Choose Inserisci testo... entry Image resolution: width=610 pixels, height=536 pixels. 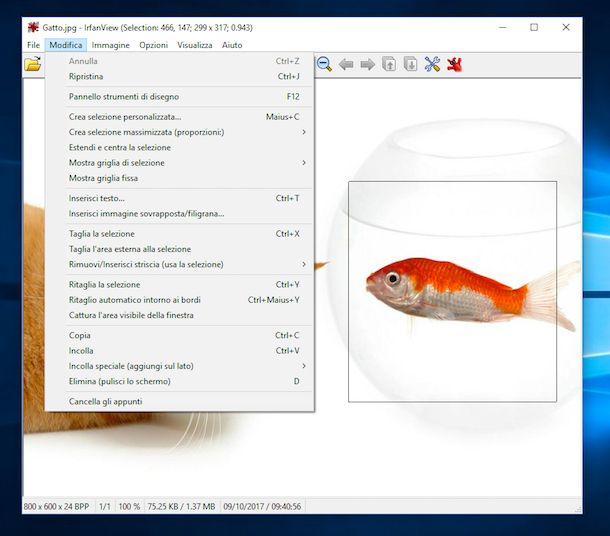click(180, 198)
